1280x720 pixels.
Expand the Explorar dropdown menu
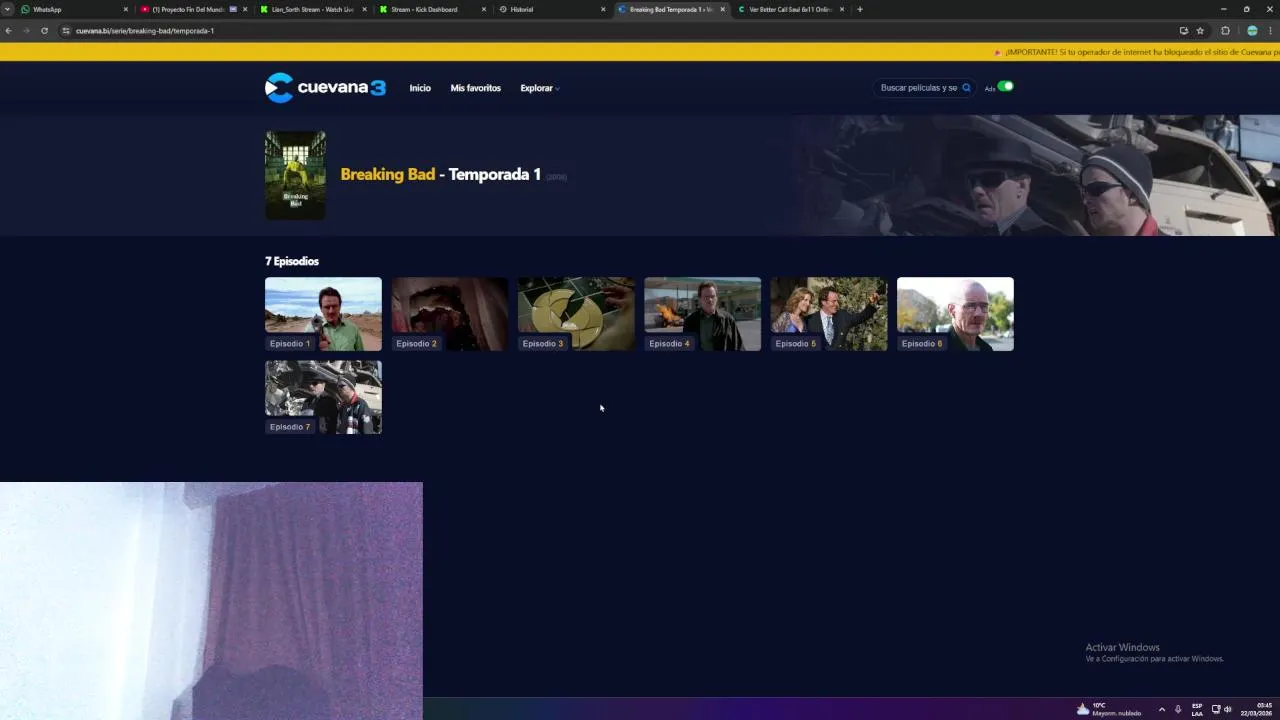point(539,88)
